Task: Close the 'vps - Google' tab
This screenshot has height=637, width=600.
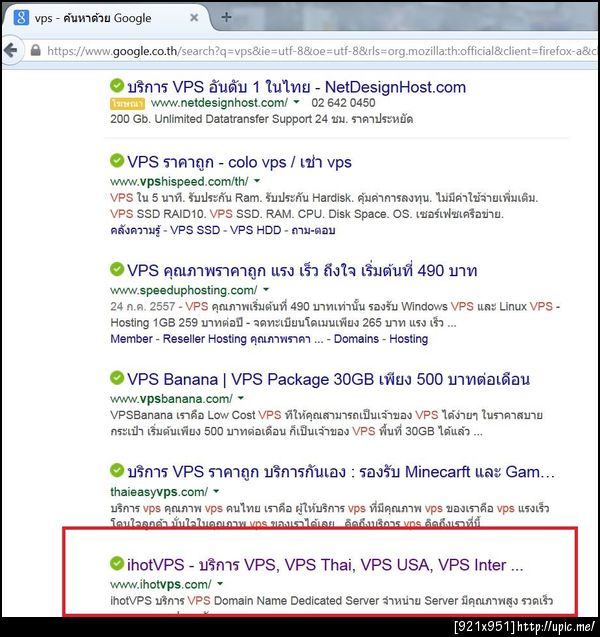Action: coord(194,17)
